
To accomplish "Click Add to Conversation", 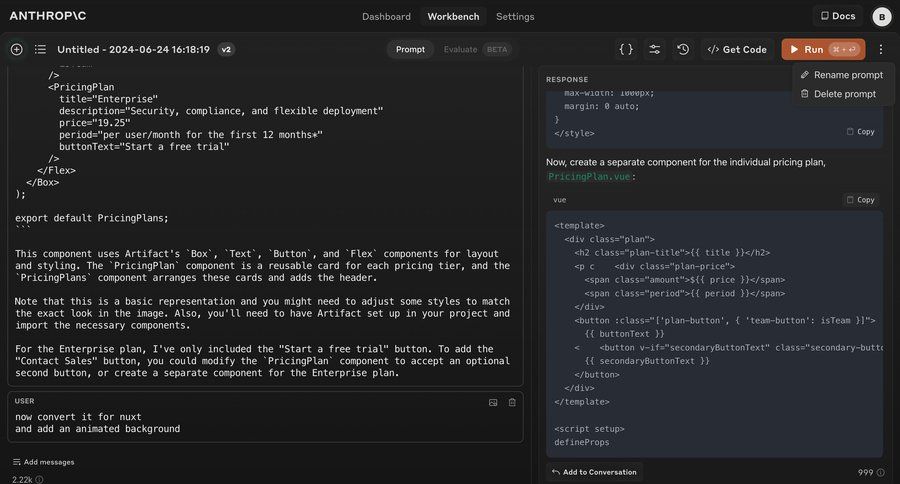I will [594, 472].
